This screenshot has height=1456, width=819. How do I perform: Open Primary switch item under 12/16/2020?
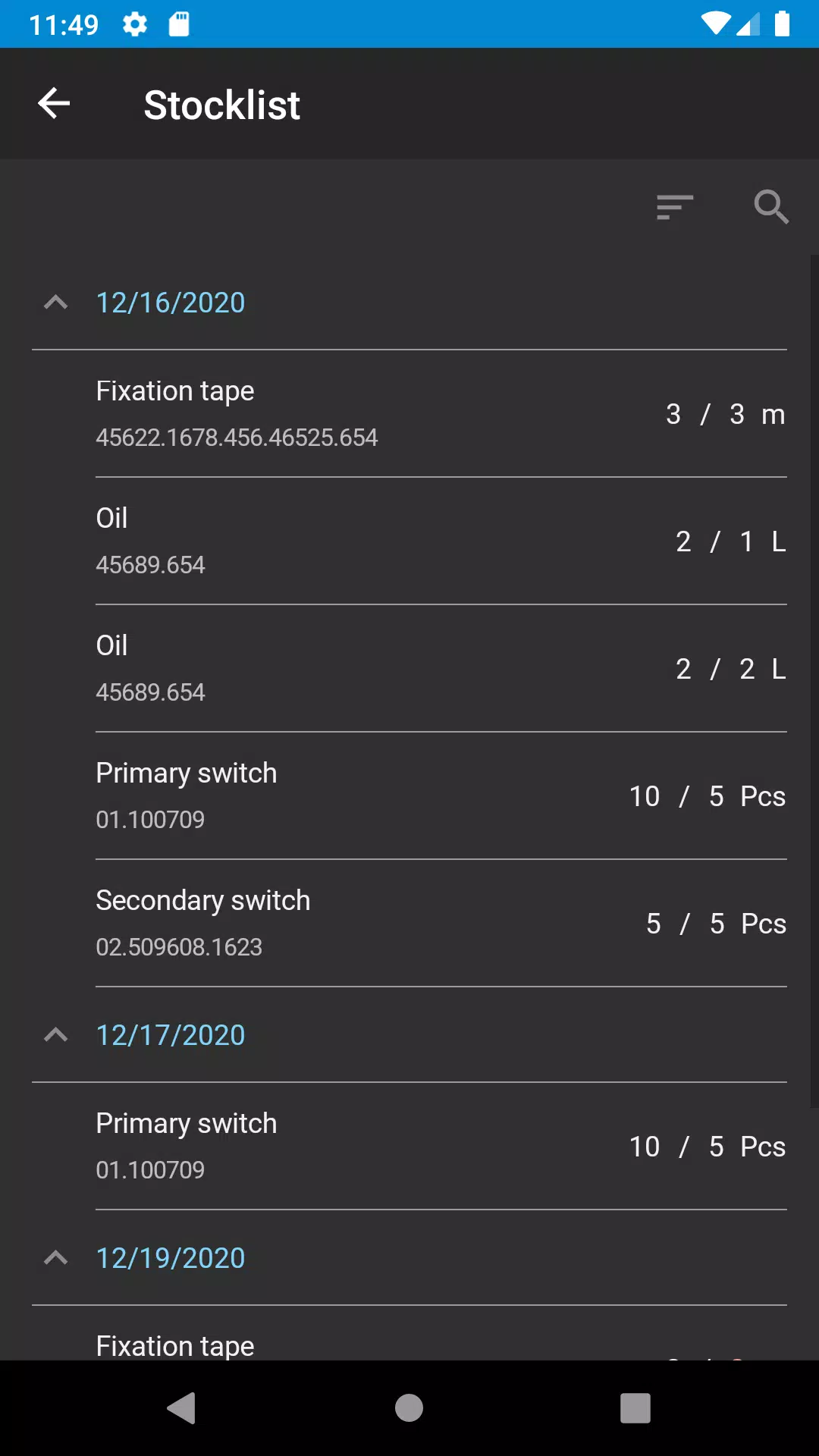point(441,796)
